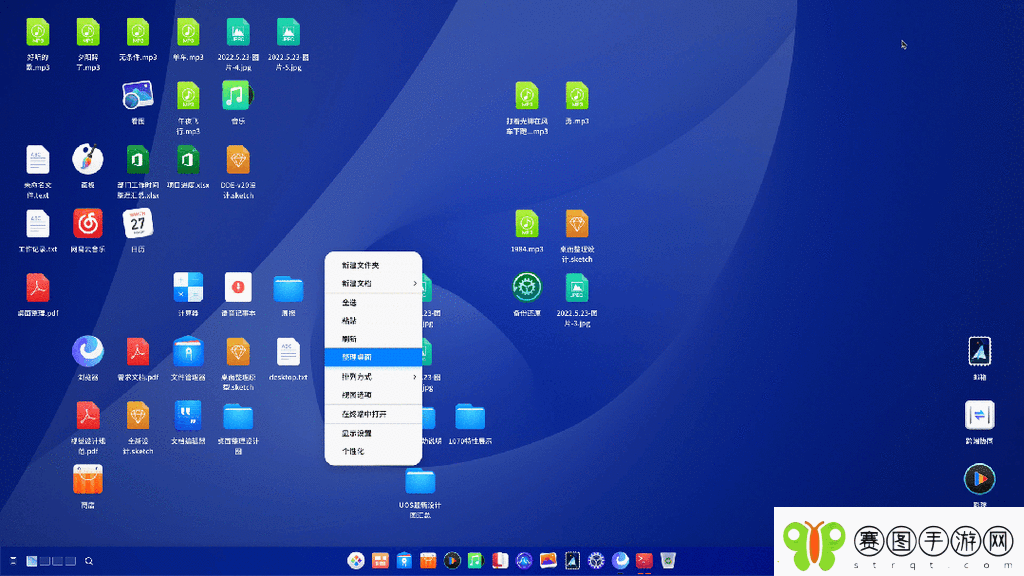The image size is (1024, 576).
Task: Expand the 新建文档 submenu arrow
Action: pyautogui.click(x=415, y=283)
